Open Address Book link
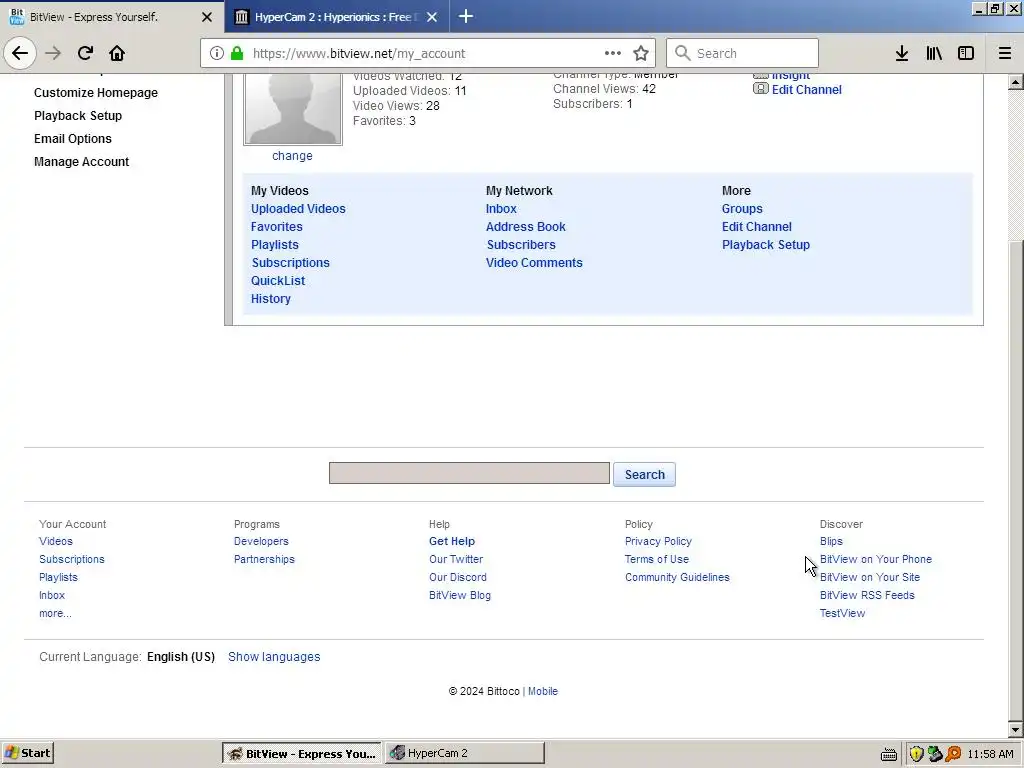Image resolution: width=1024 pixels, height=768 pixels. 526,227
